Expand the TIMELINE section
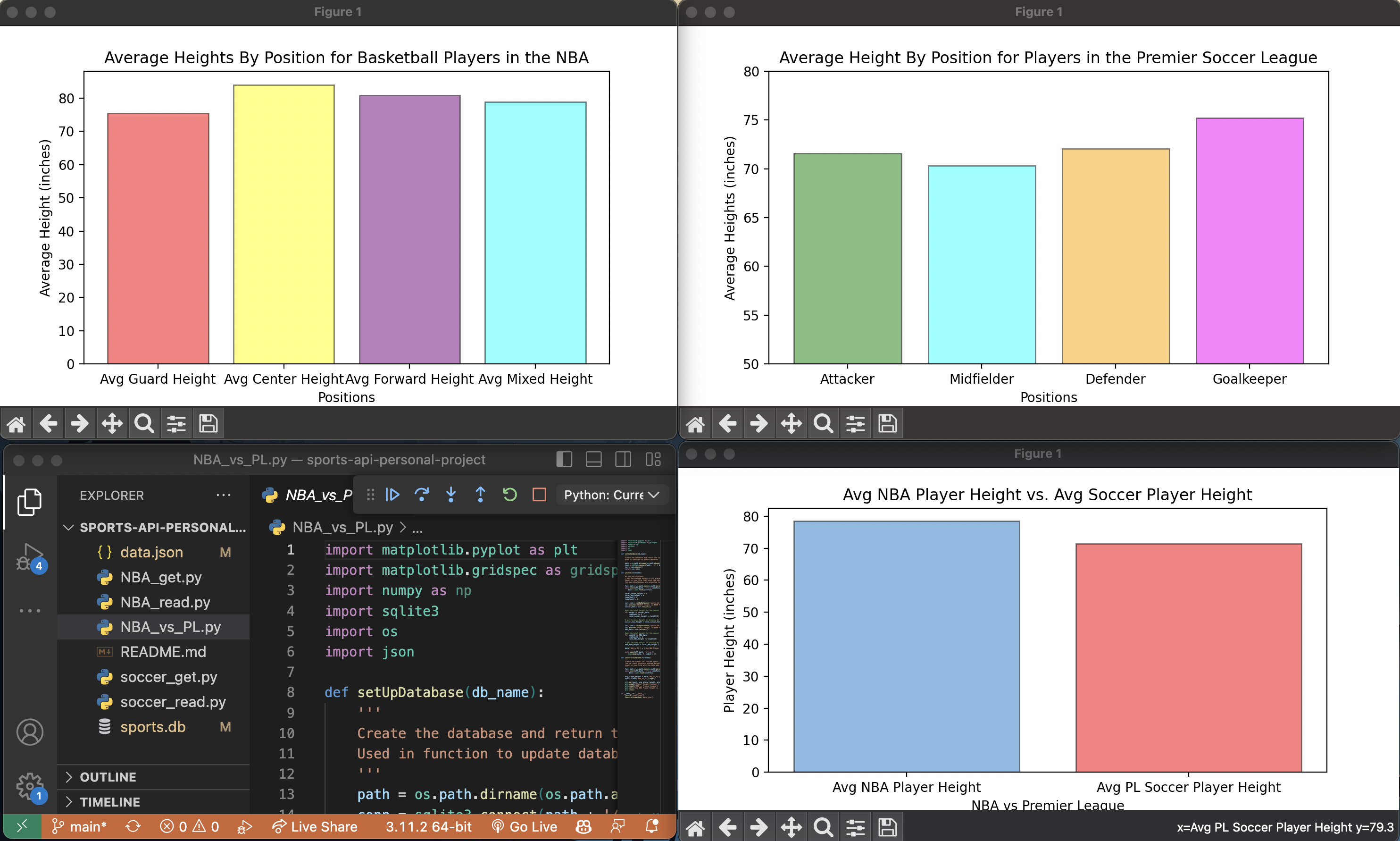This screenshot has height=841, width=1400. pyautogui.click(x=153, y=802)
